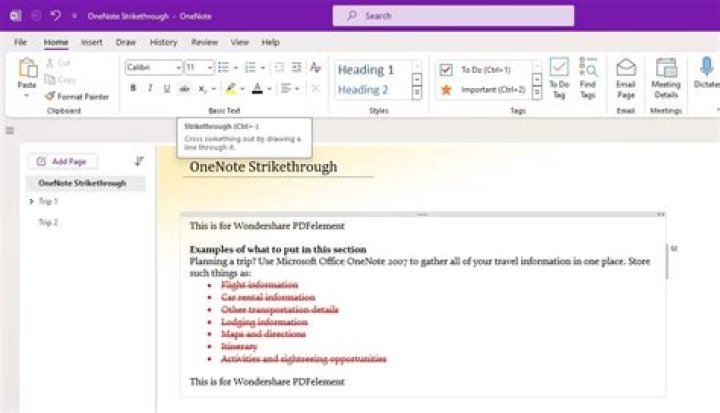Decrease indent of paragraph
The image size is (720, 413).
click(x=279, y=68)
